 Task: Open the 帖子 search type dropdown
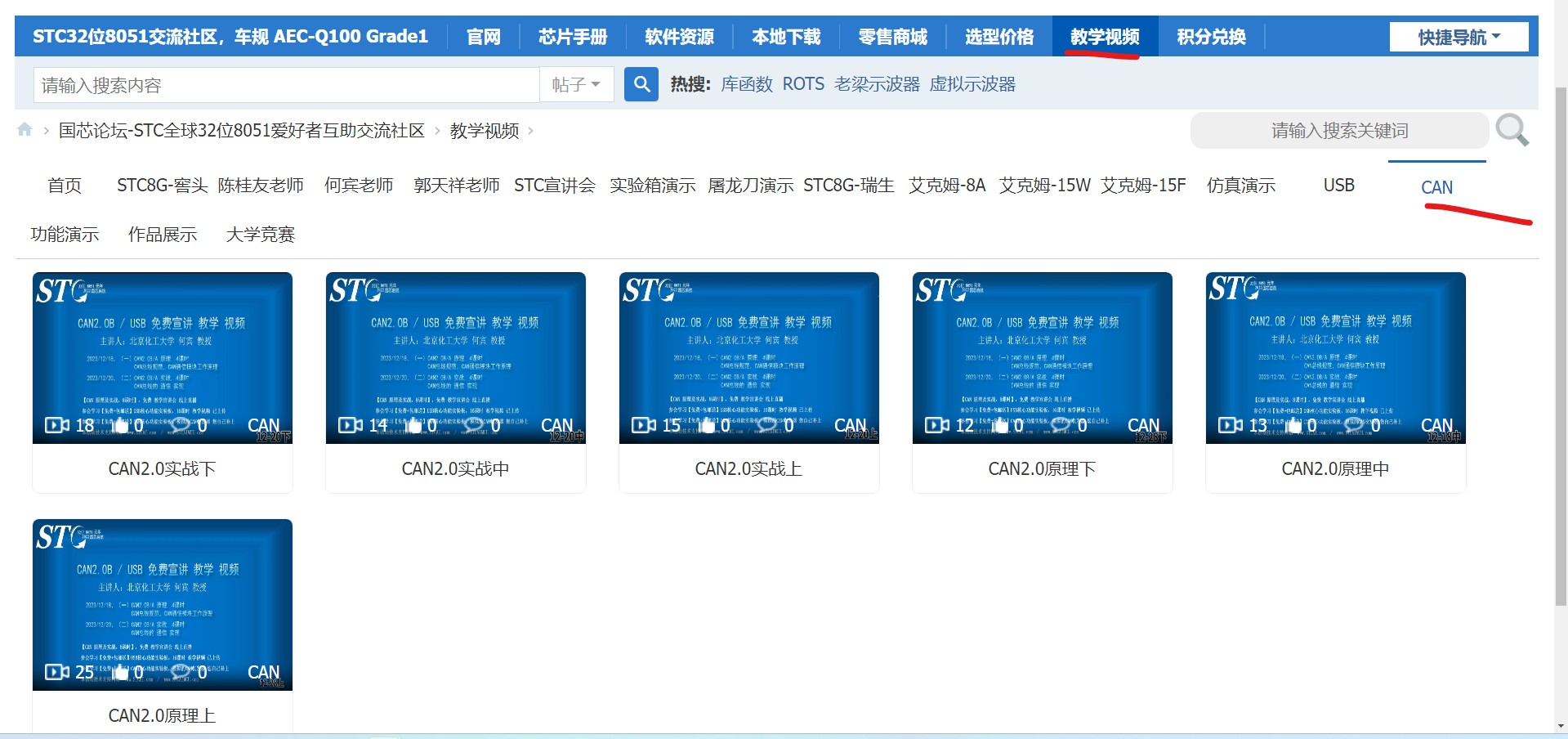click(x=576, y=84)
